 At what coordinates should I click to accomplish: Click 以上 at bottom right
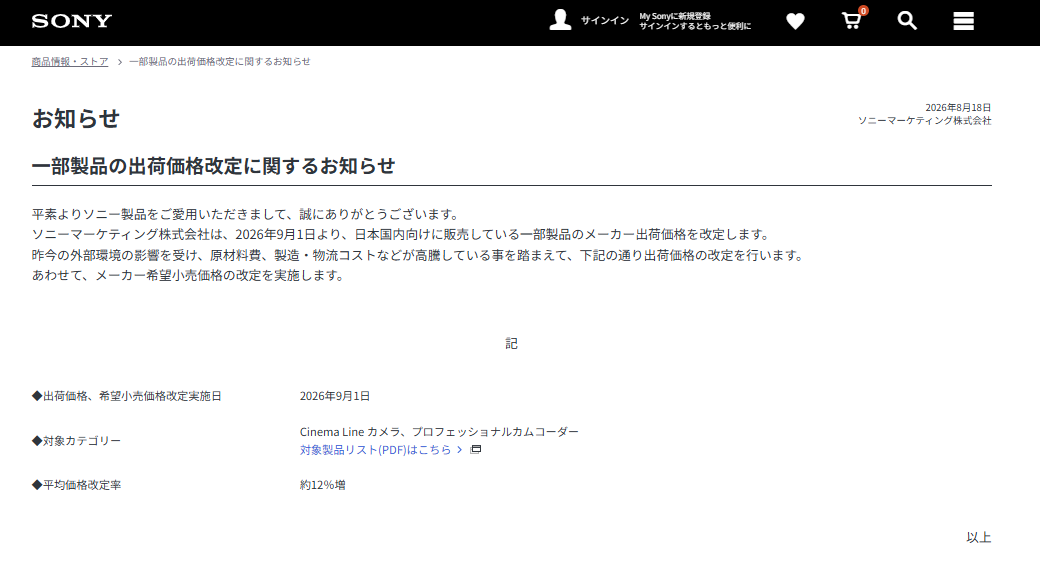[x=979, y=538]
